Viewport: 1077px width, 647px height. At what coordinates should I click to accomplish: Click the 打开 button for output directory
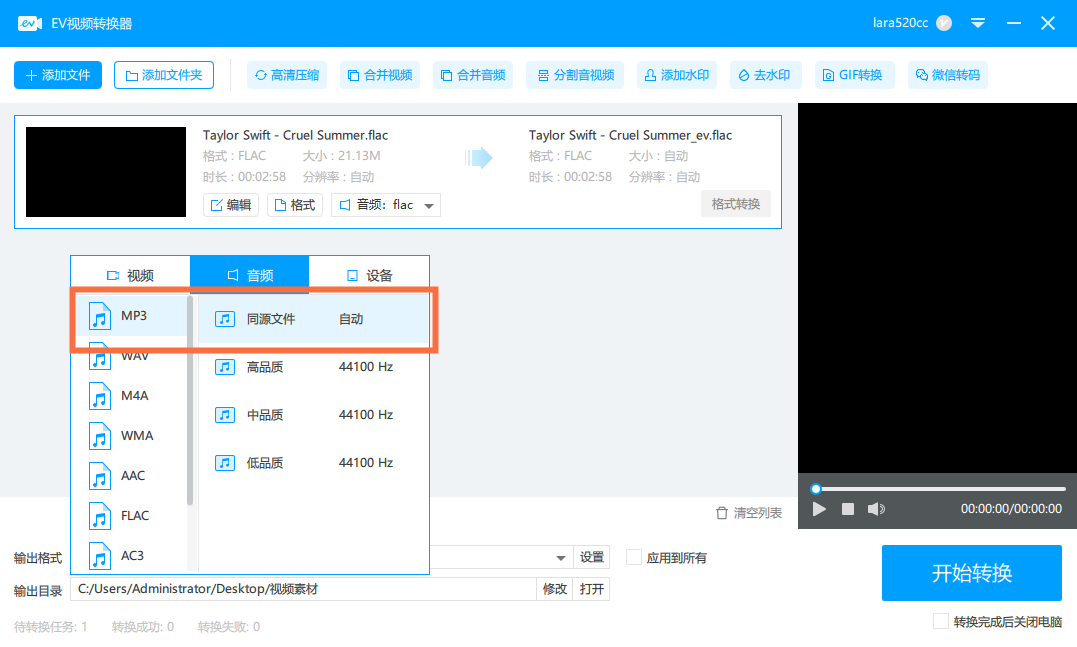[591, 589]
